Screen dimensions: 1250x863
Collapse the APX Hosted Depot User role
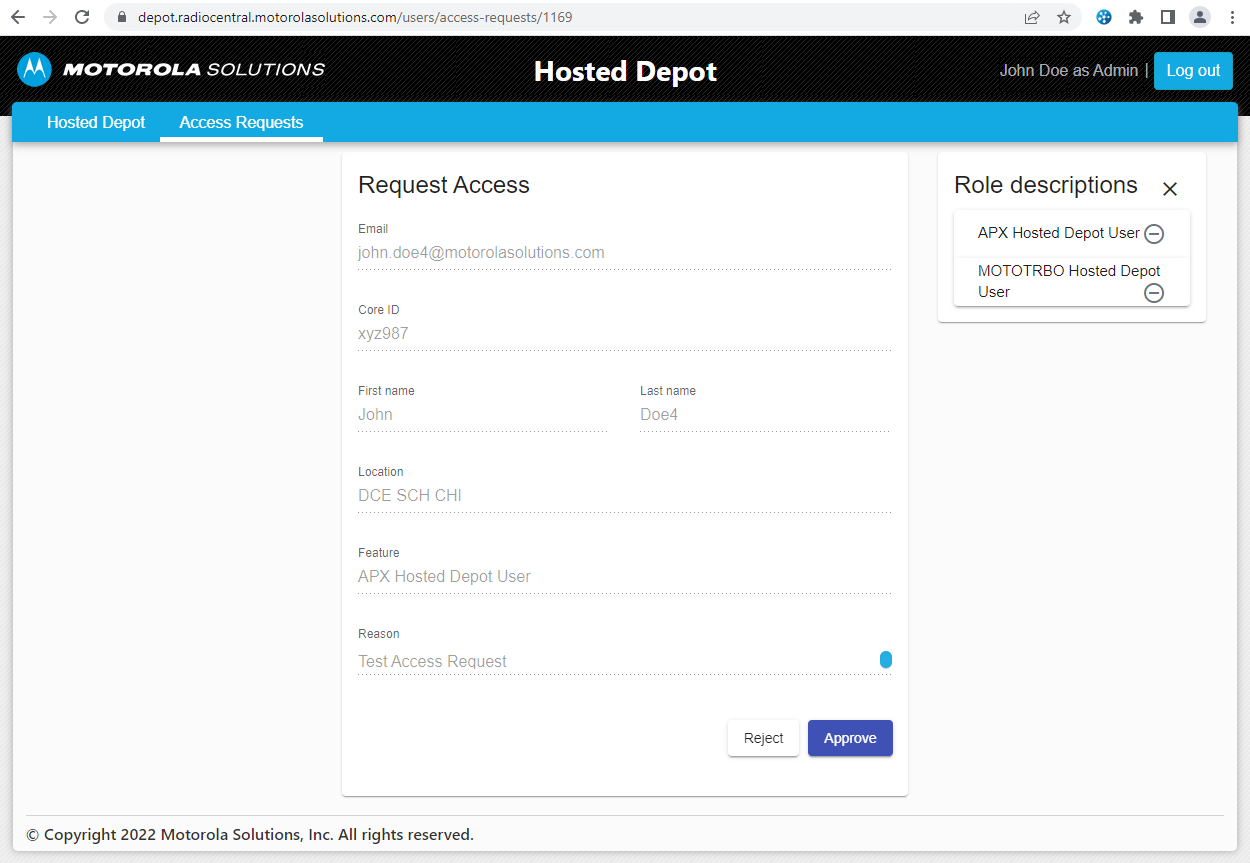pyautogui.click(x=1154, y=234)
